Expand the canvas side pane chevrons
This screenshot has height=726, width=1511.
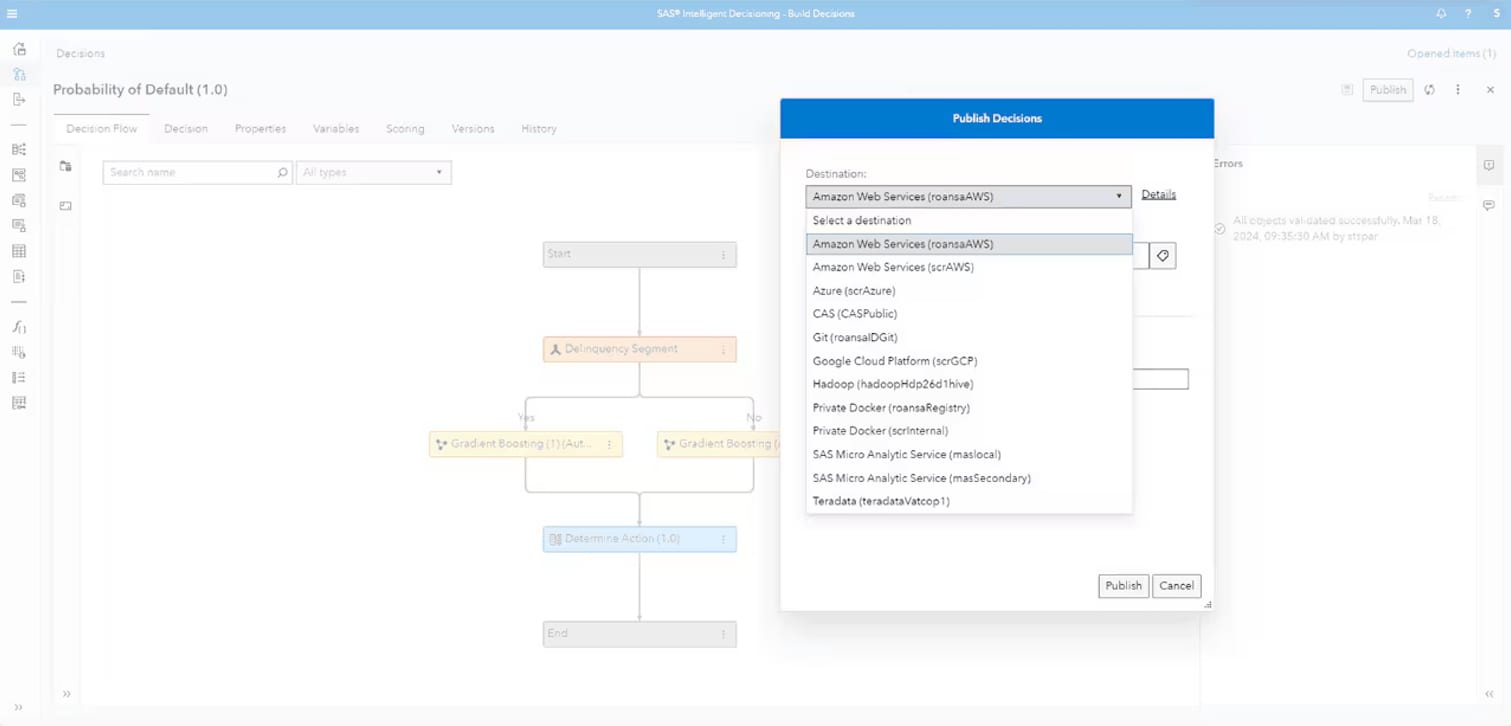coord(67,694)
